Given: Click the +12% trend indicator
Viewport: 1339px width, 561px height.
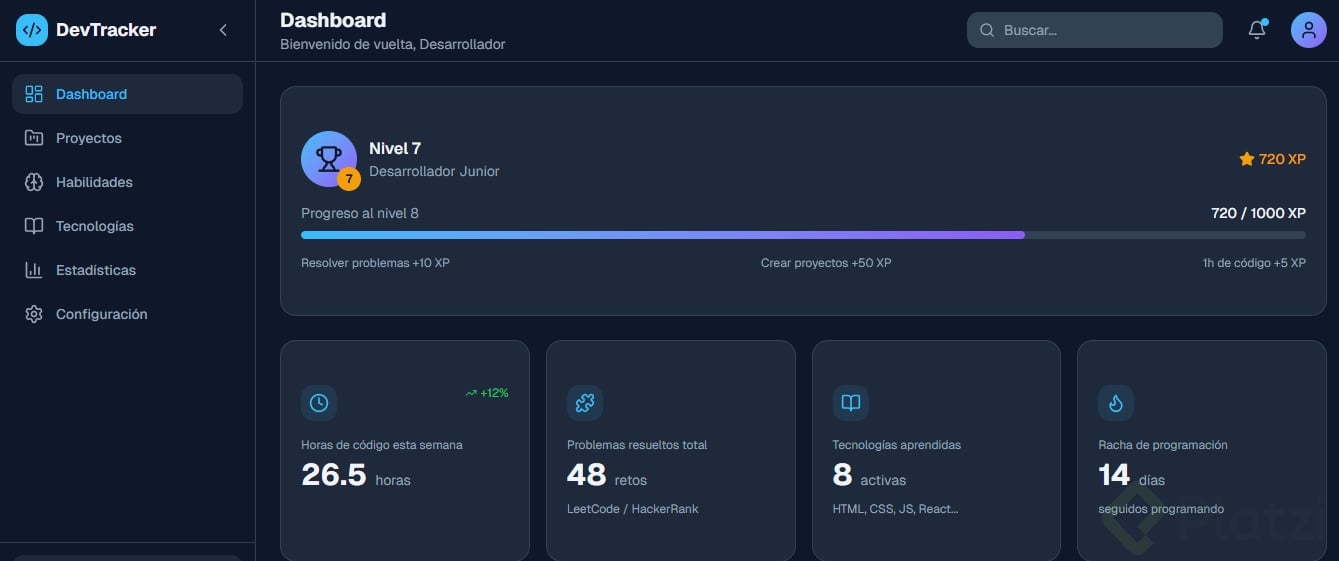Looking at the screenshot, I should click(x=487, y=393).
